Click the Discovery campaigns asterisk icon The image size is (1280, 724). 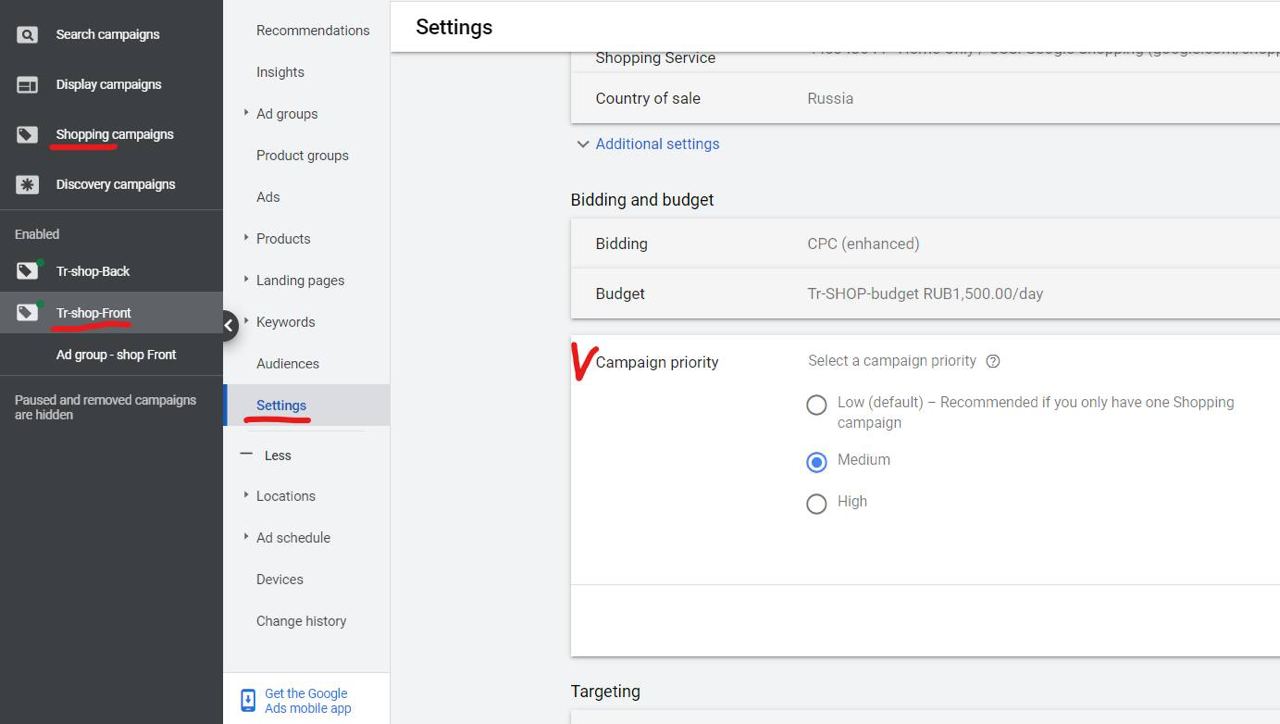coord(27,185)
